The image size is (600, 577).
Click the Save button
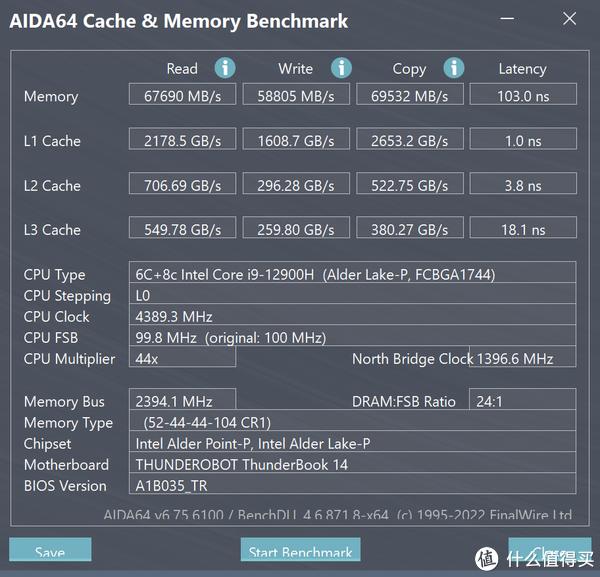50,549
